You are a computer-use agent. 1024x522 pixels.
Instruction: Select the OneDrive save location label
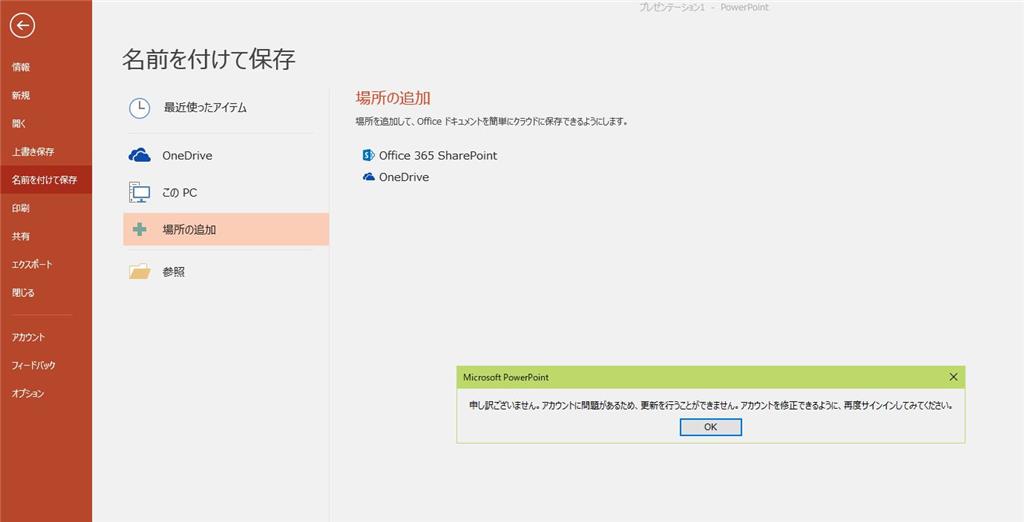click(x=187, y=155)
